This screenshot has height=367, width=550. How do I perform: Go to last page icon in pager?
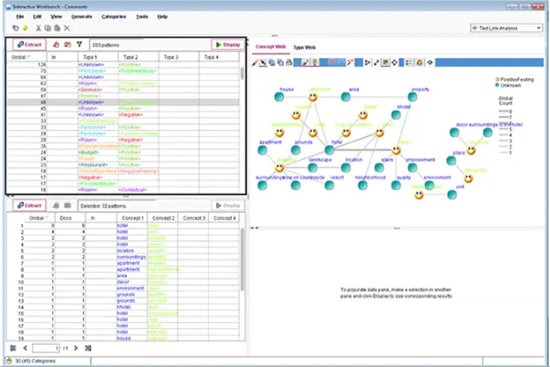(88, 348)
